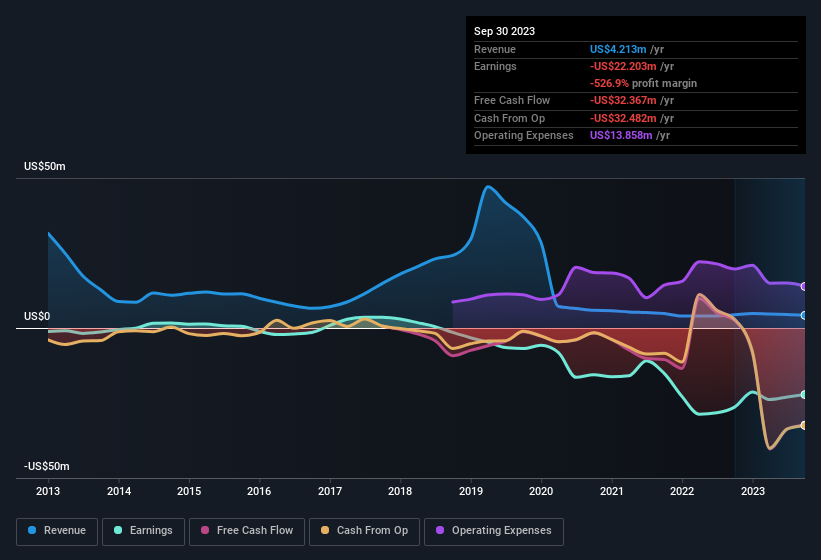Click the 2017 x-axis label
This screenshot has width=821, height=560.
click(x=330, y=491)
